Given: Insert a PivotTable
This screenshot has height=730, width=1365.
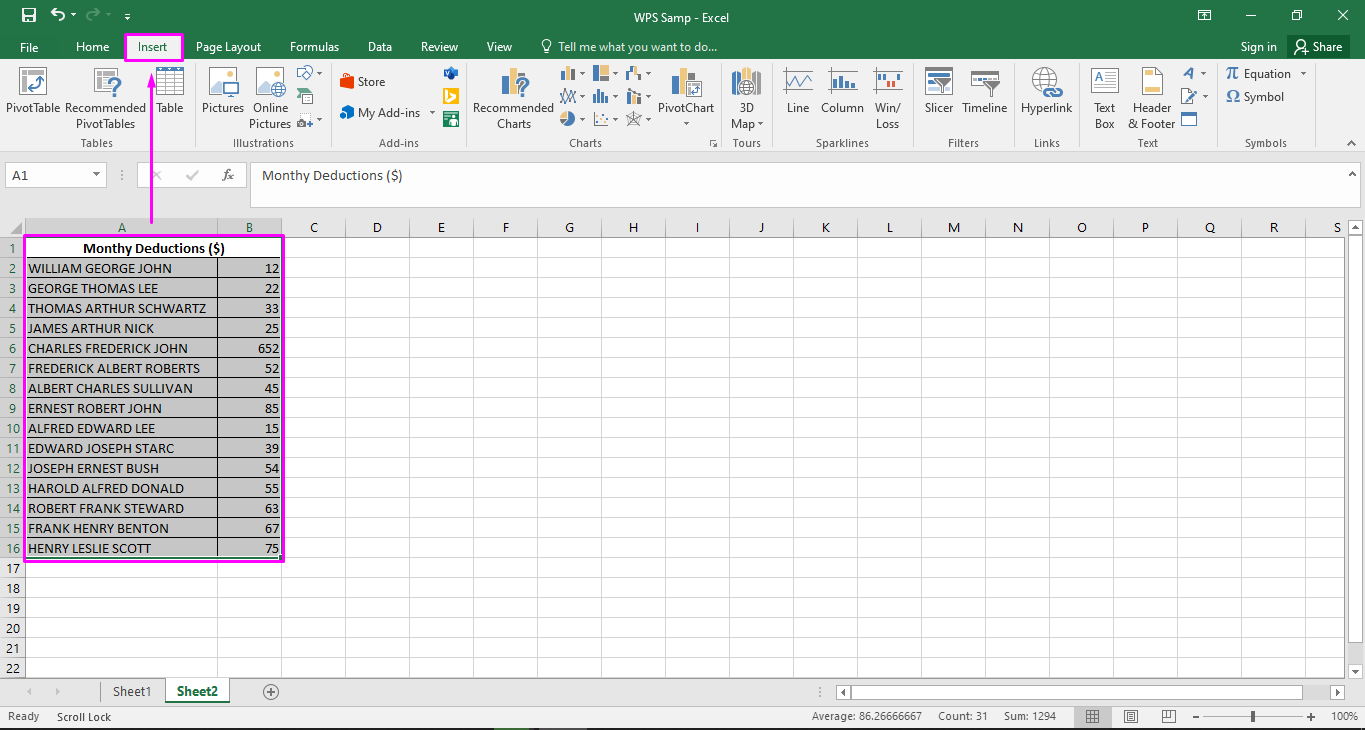Looking at the screenshot, I should click(32, 97).
